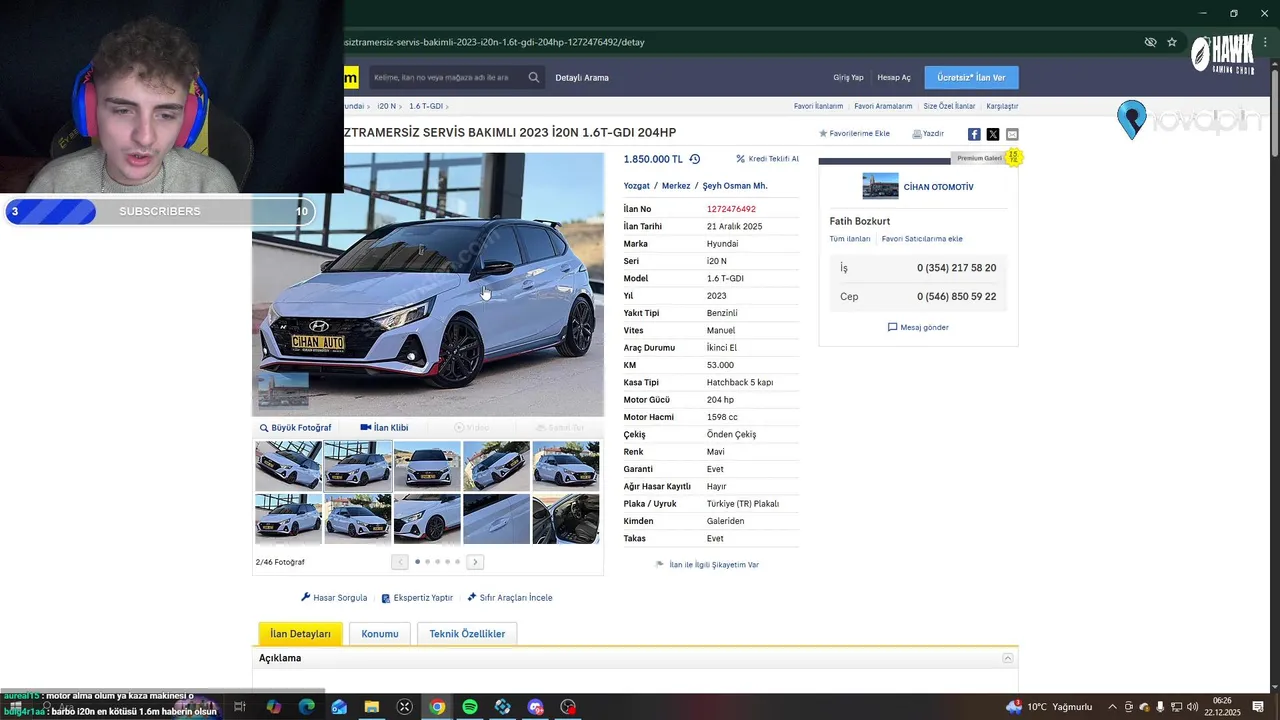Switch to the İlan Detayları tab

pyautogui.click(x=300, y=634)
